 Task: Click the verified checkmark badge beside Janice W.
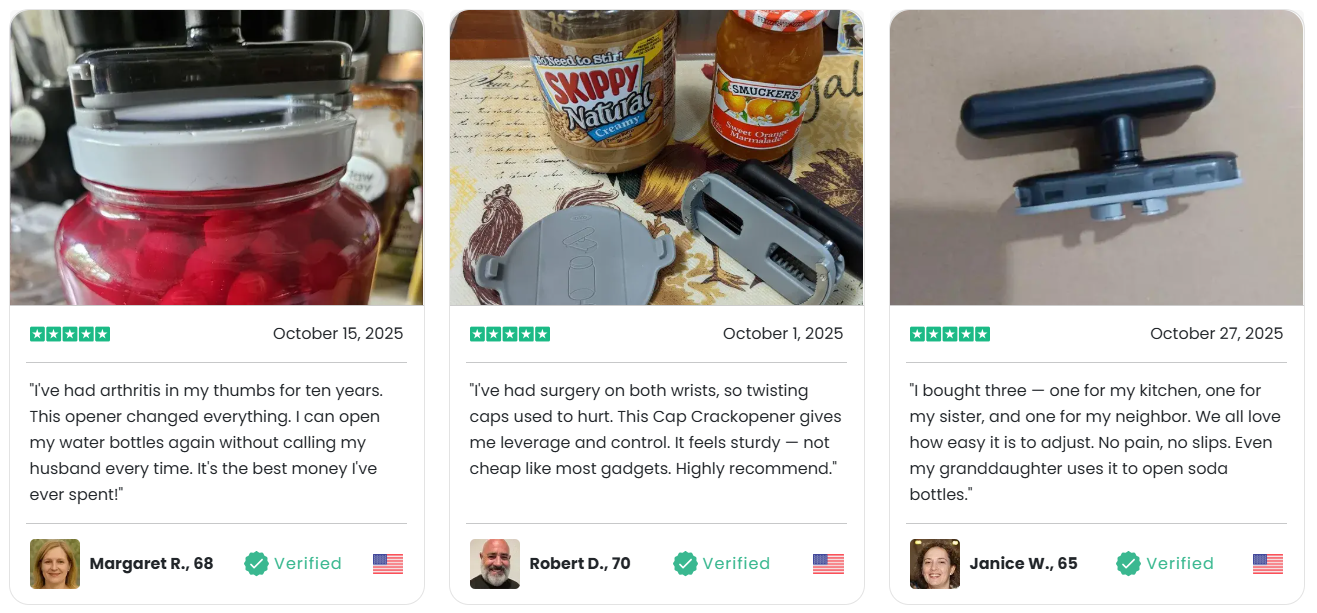tap(1128, 564)
